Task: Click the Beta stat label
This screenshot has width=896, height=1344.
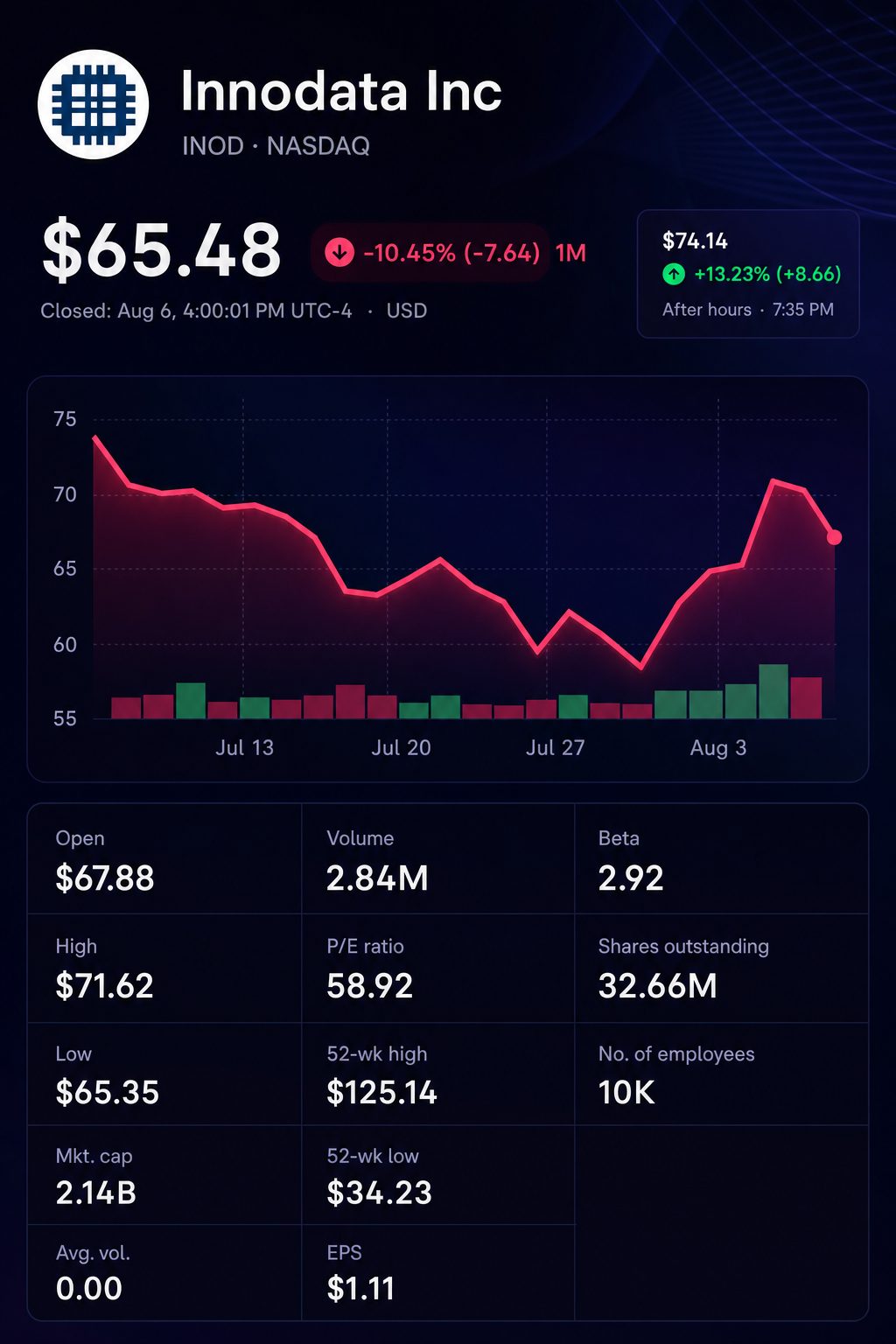Action: [619, 838]
